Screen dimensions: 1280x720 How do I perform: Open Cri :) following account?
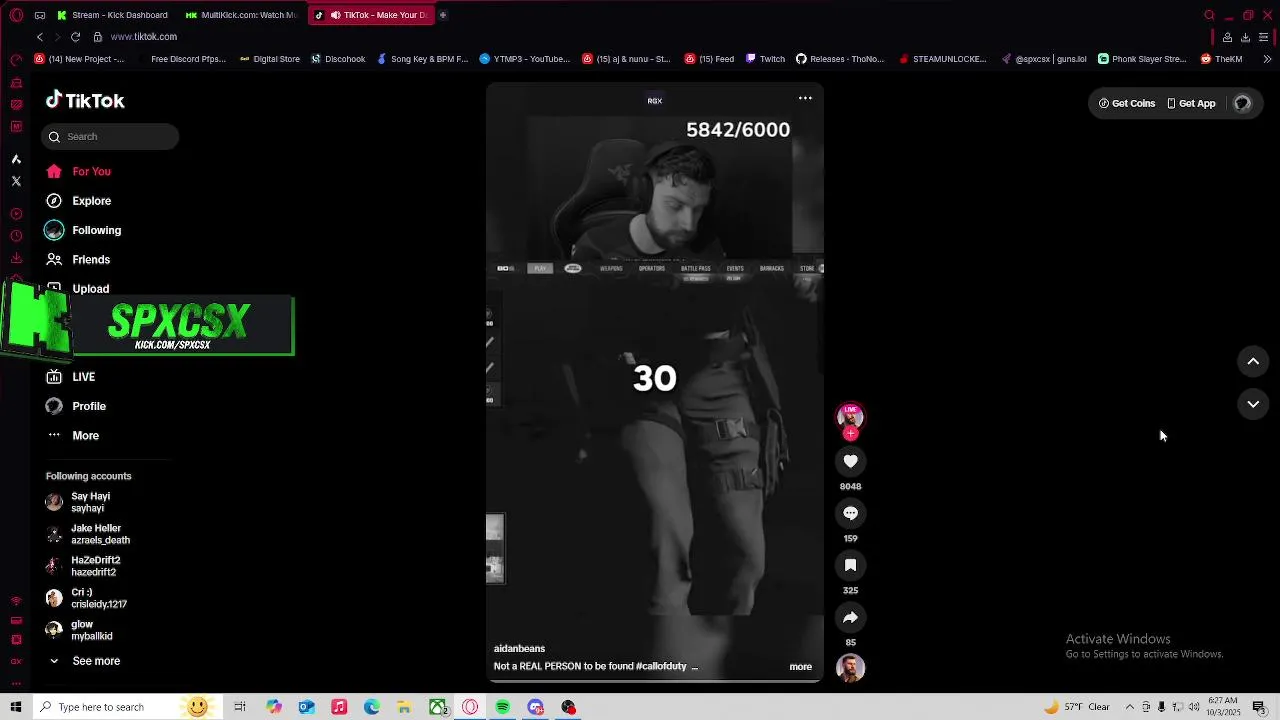[86, 598]
